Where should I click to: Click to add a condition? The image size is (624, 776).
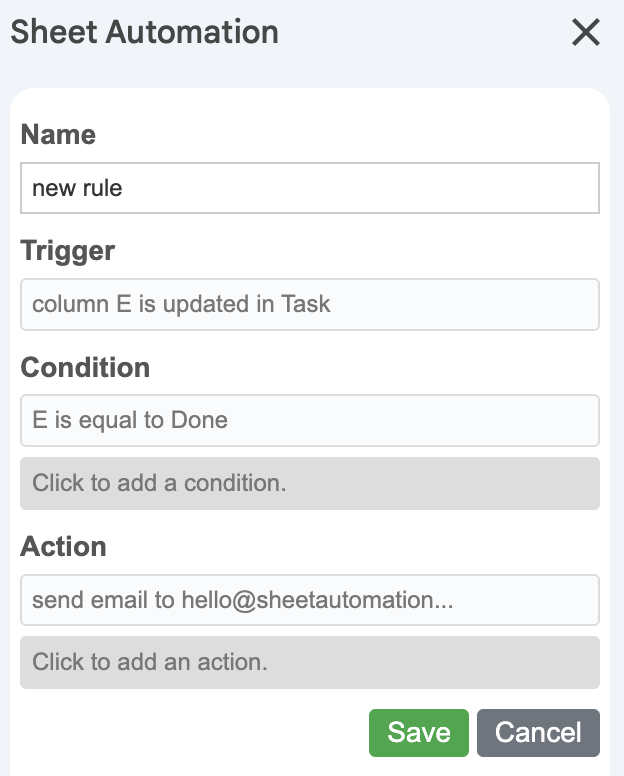tap(310, 483)
